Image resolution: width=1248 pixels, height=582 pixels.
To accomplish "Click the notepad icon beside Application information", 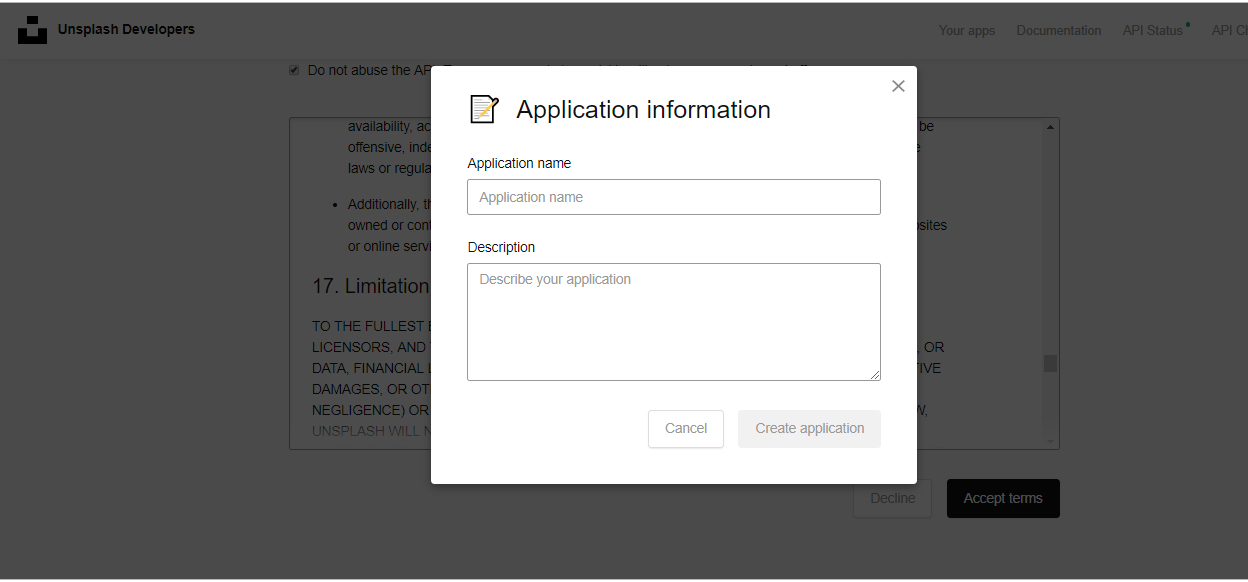I will click(x=484, y=109).
